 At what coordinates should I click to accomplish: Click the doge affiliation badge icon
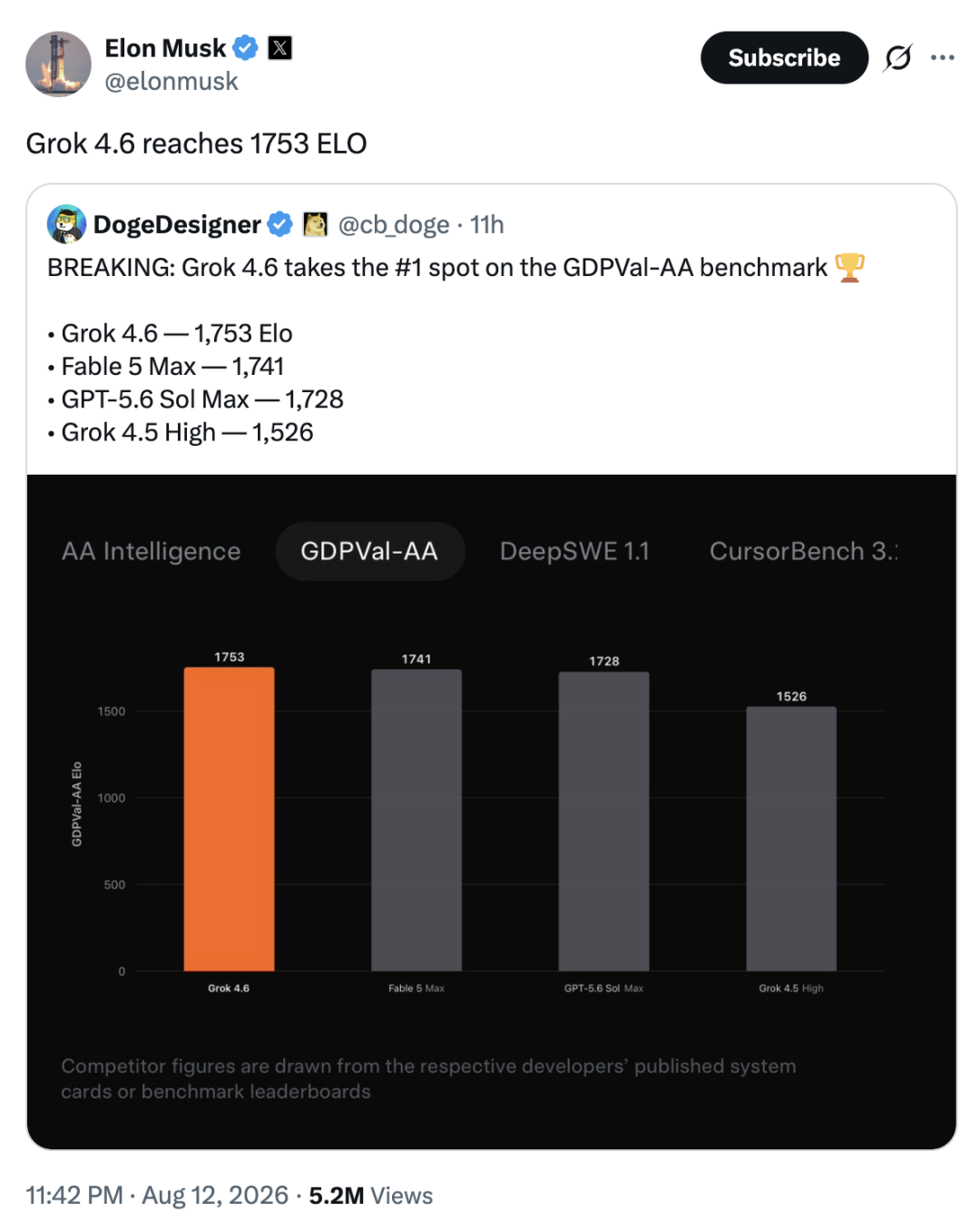coord(315,224)
